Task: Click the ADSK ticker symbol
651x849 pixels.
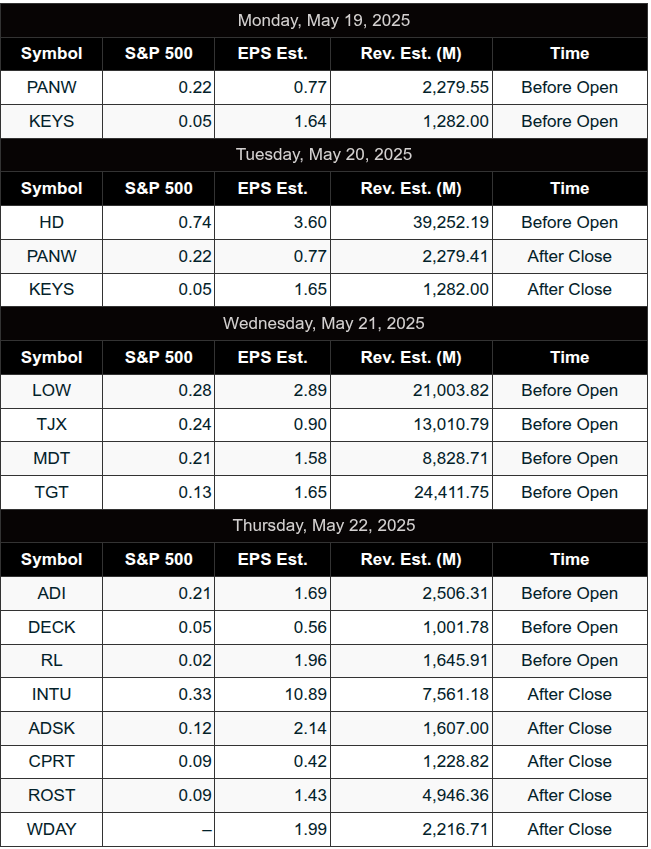Action: pos(51,728)
